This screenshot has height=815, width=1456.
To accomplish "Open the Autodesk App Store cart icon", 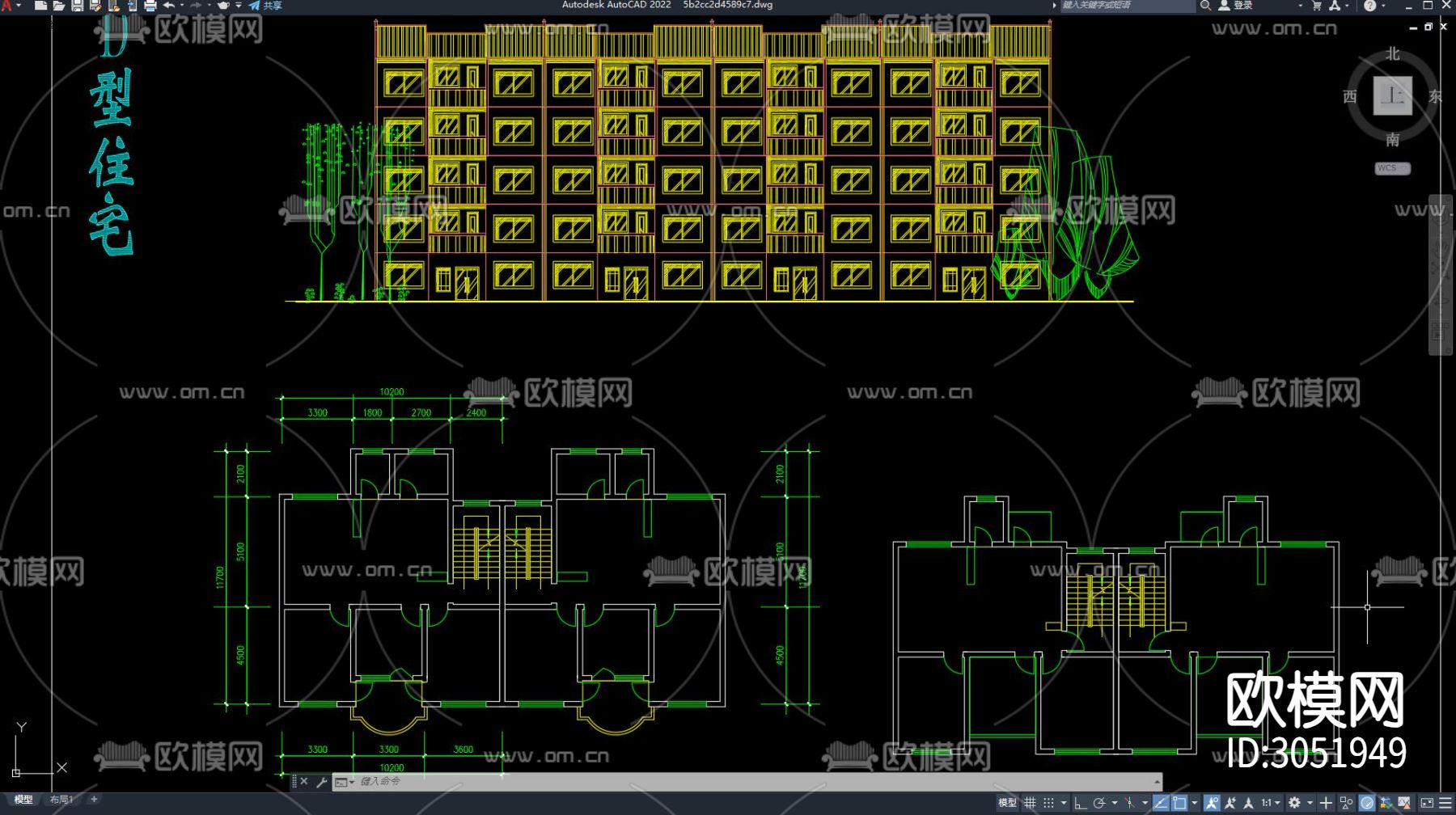I will [1316, 6].
